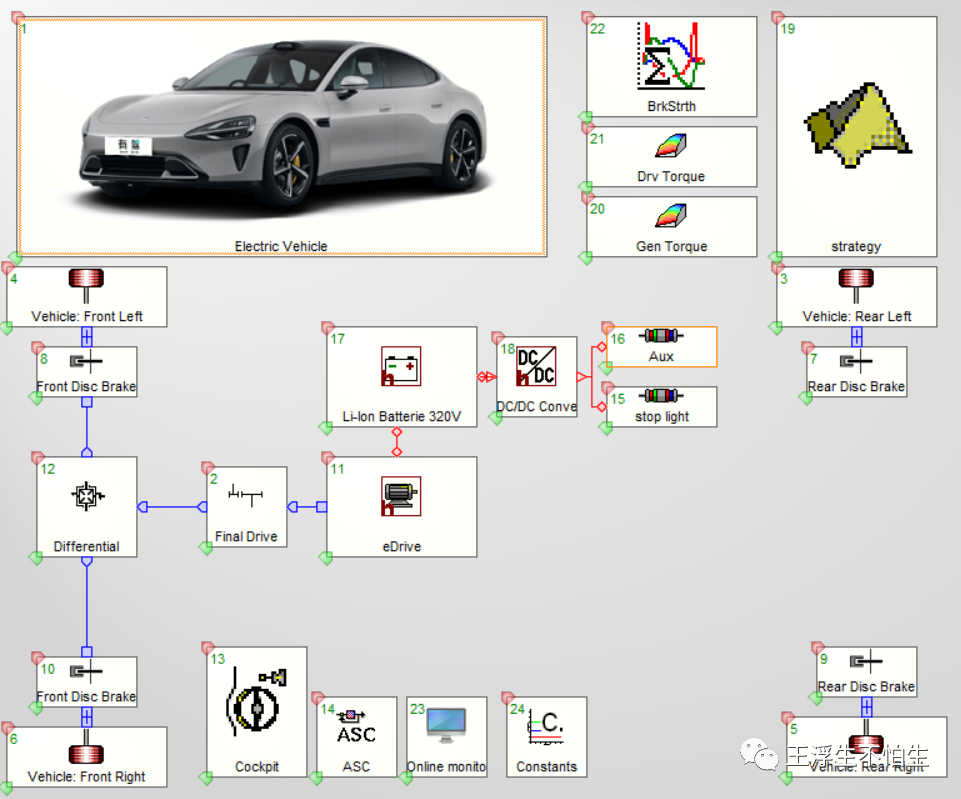The image size is (961, 799).
Task: Open the strategy block icon
Action: 857,125
